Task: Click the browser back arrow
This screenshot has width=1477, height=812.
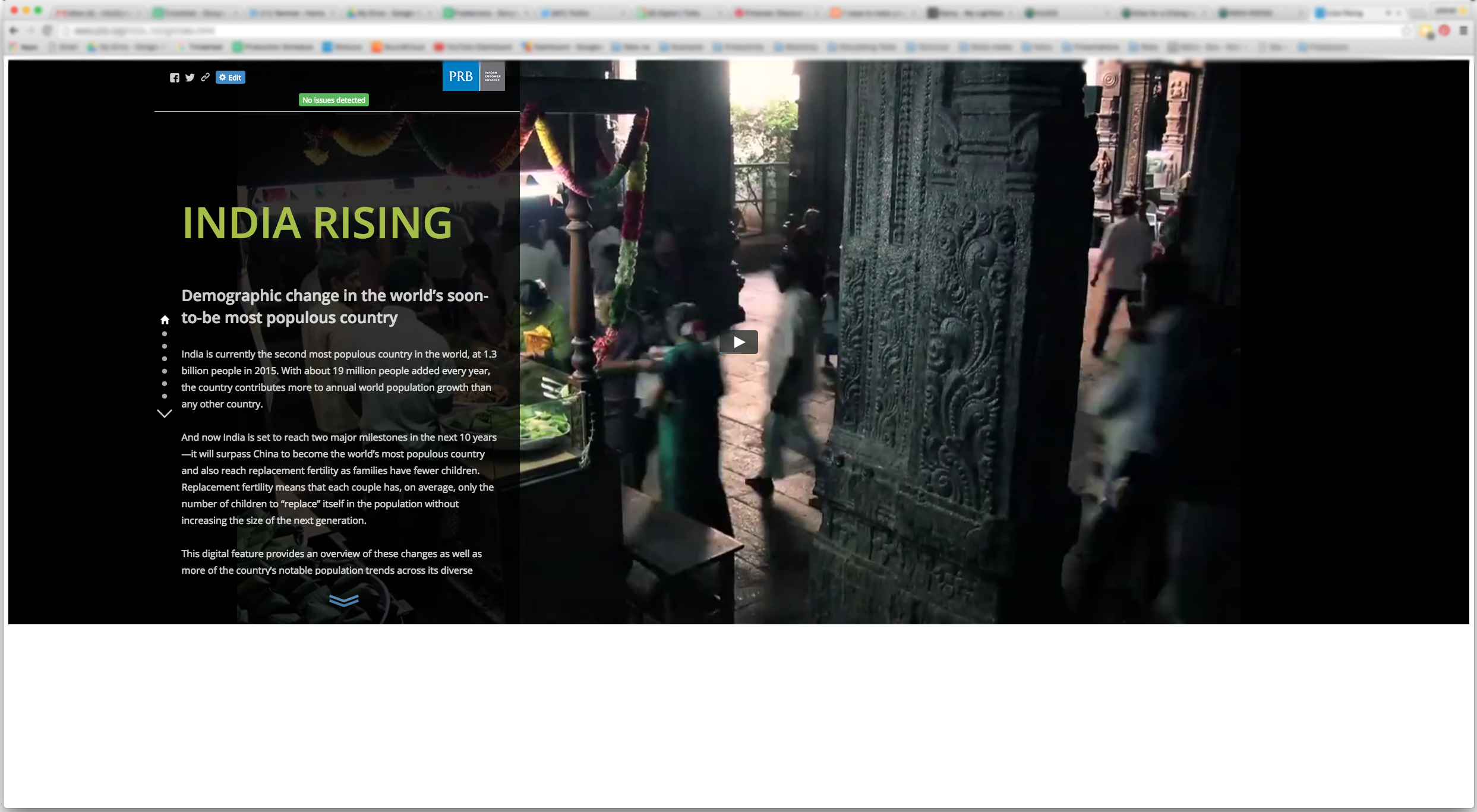Action: click(x=14, y=30)
